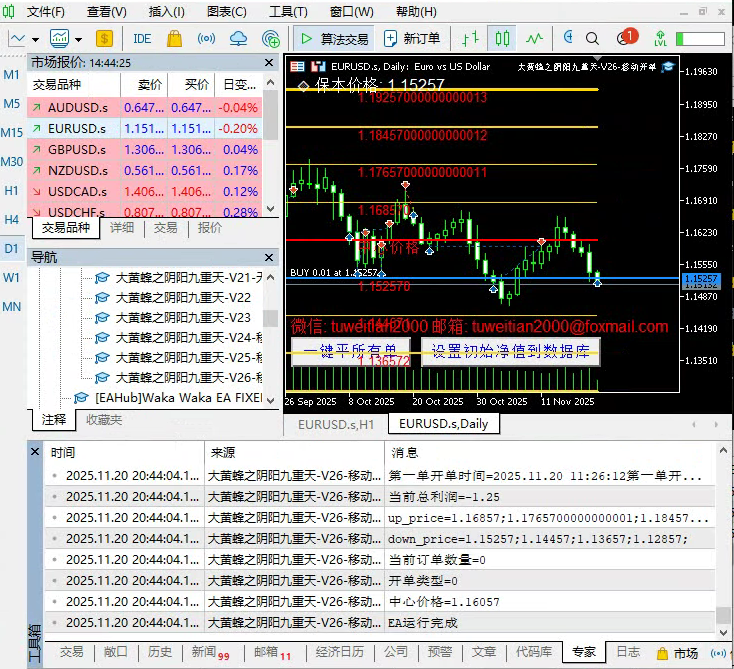Toggle the 算法交易 algo trading button
The height and width of the screenshot is (669, 734).
pos(334,39)
